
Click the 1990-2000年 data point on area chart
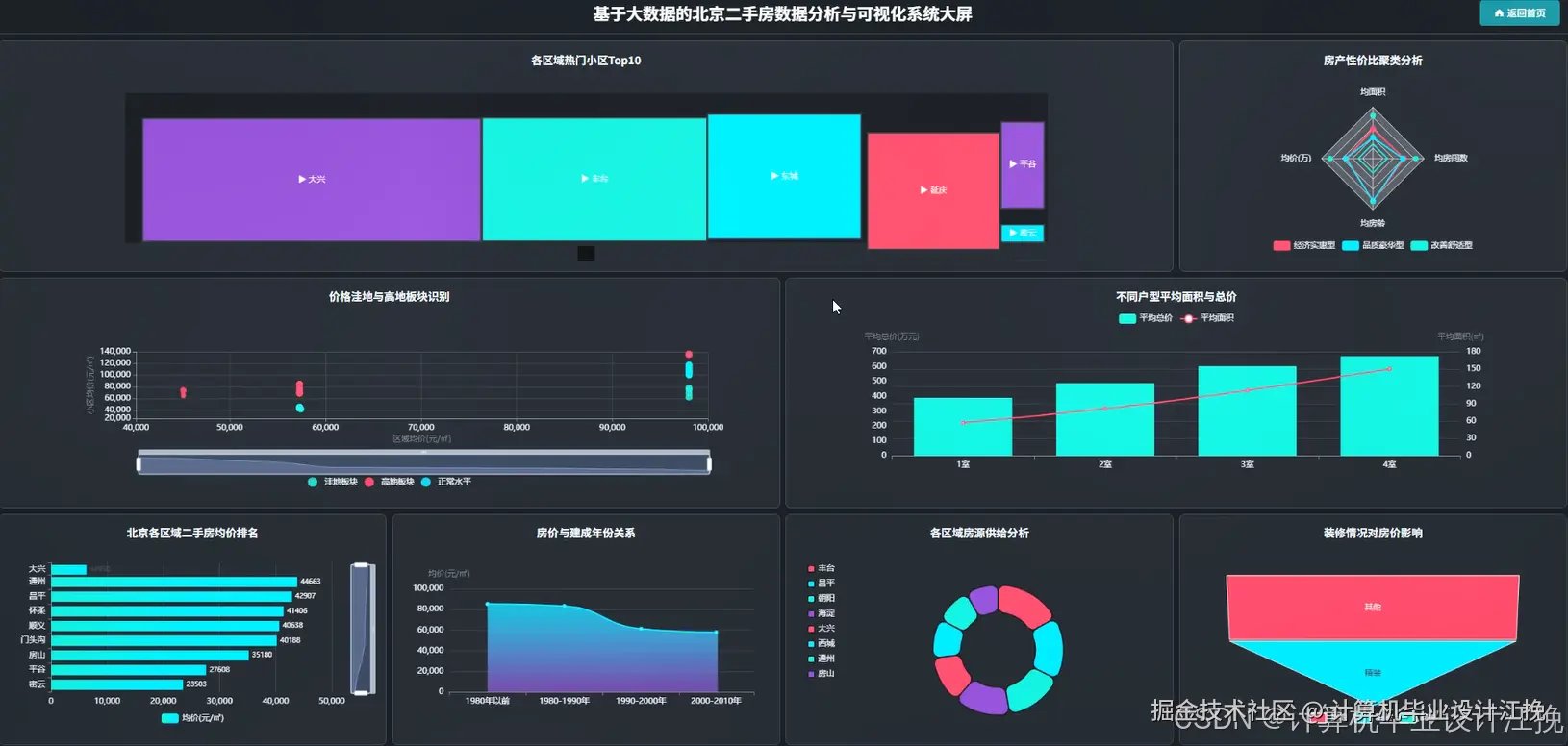pyautogui.click(x=641, y=629)
